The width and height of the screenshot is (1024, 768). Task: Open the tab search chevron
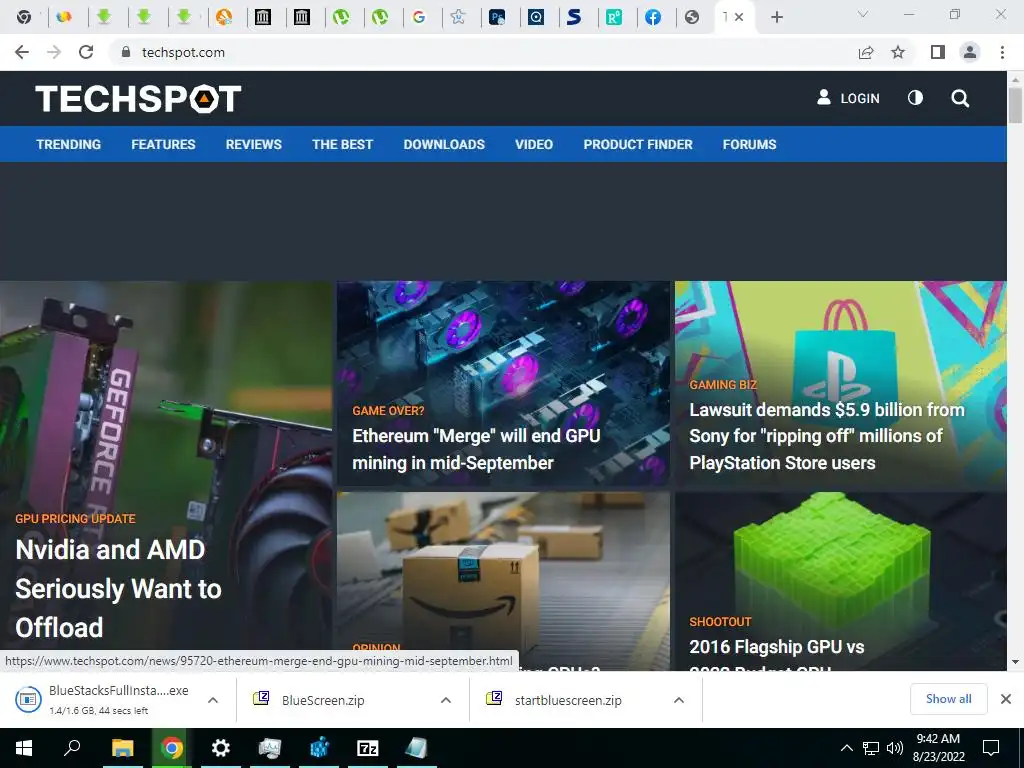coord(863,14)
